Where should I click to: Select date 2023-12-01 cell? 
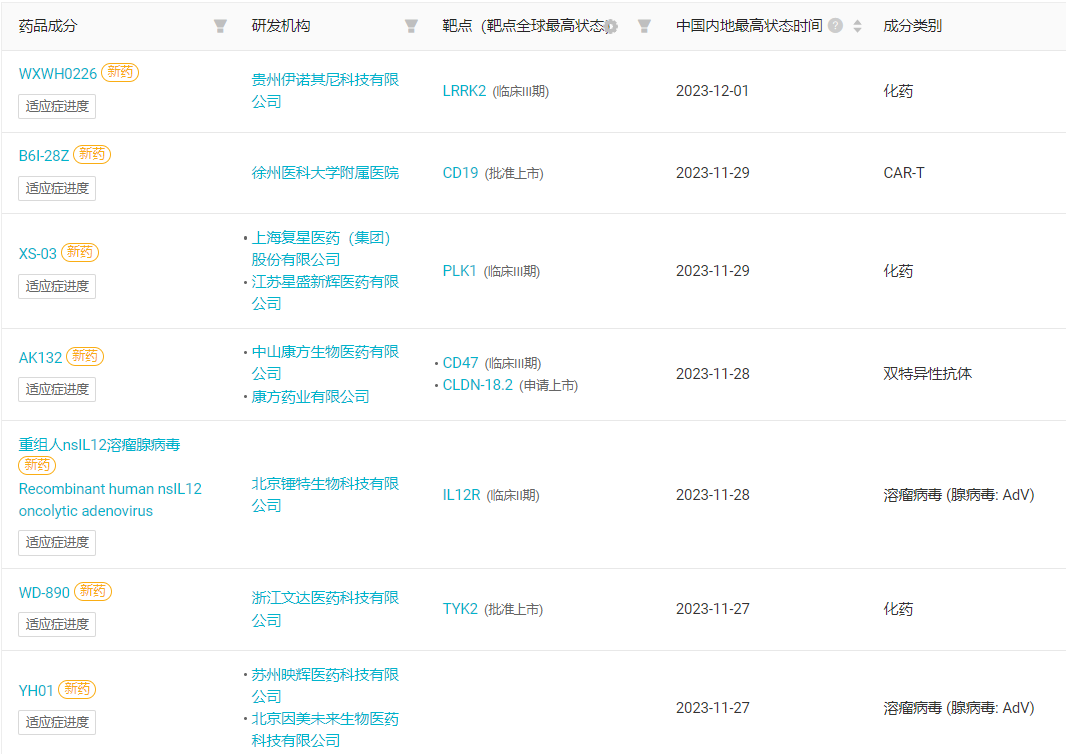(x=712, y=91)
